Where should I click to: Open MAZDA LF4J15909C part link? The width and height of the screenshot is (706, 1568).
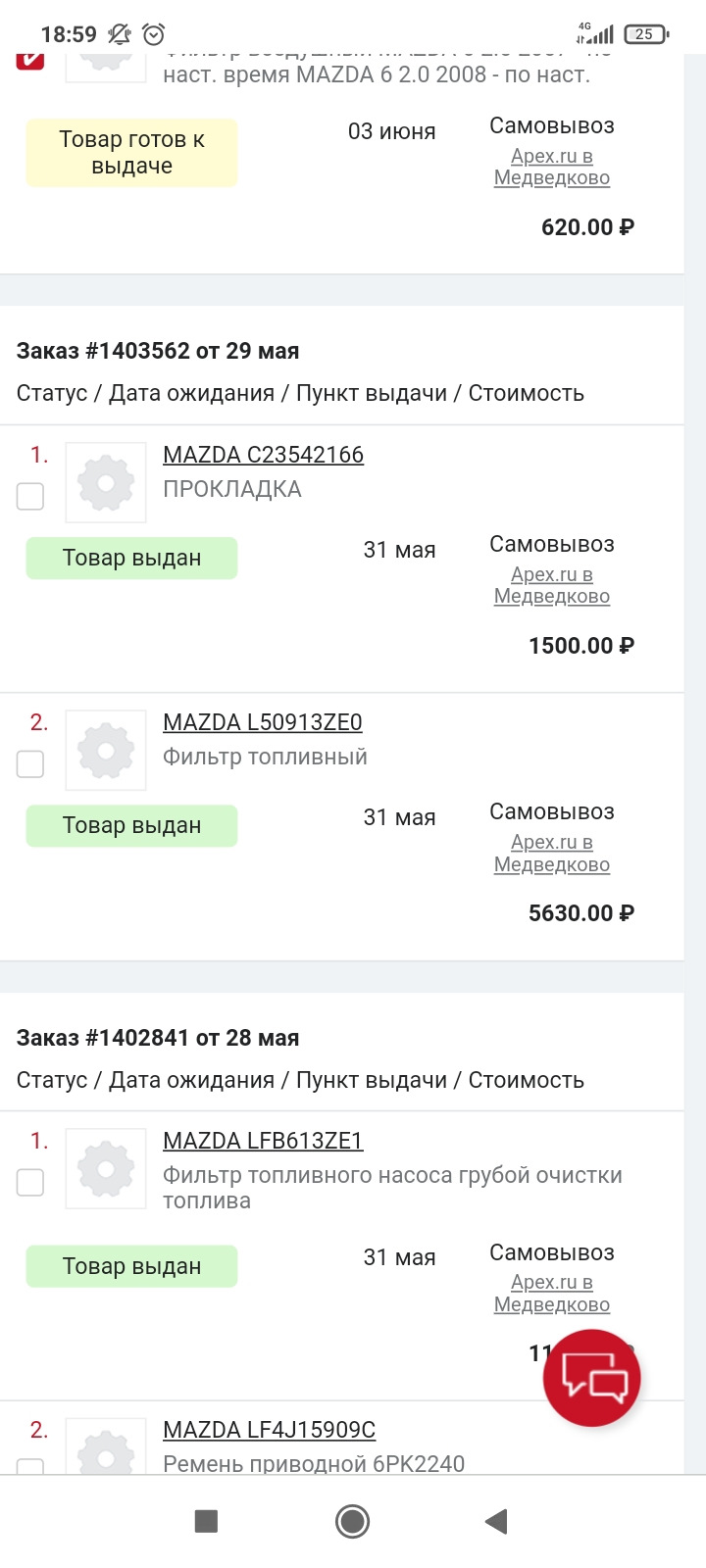(x=269, y=1430)
